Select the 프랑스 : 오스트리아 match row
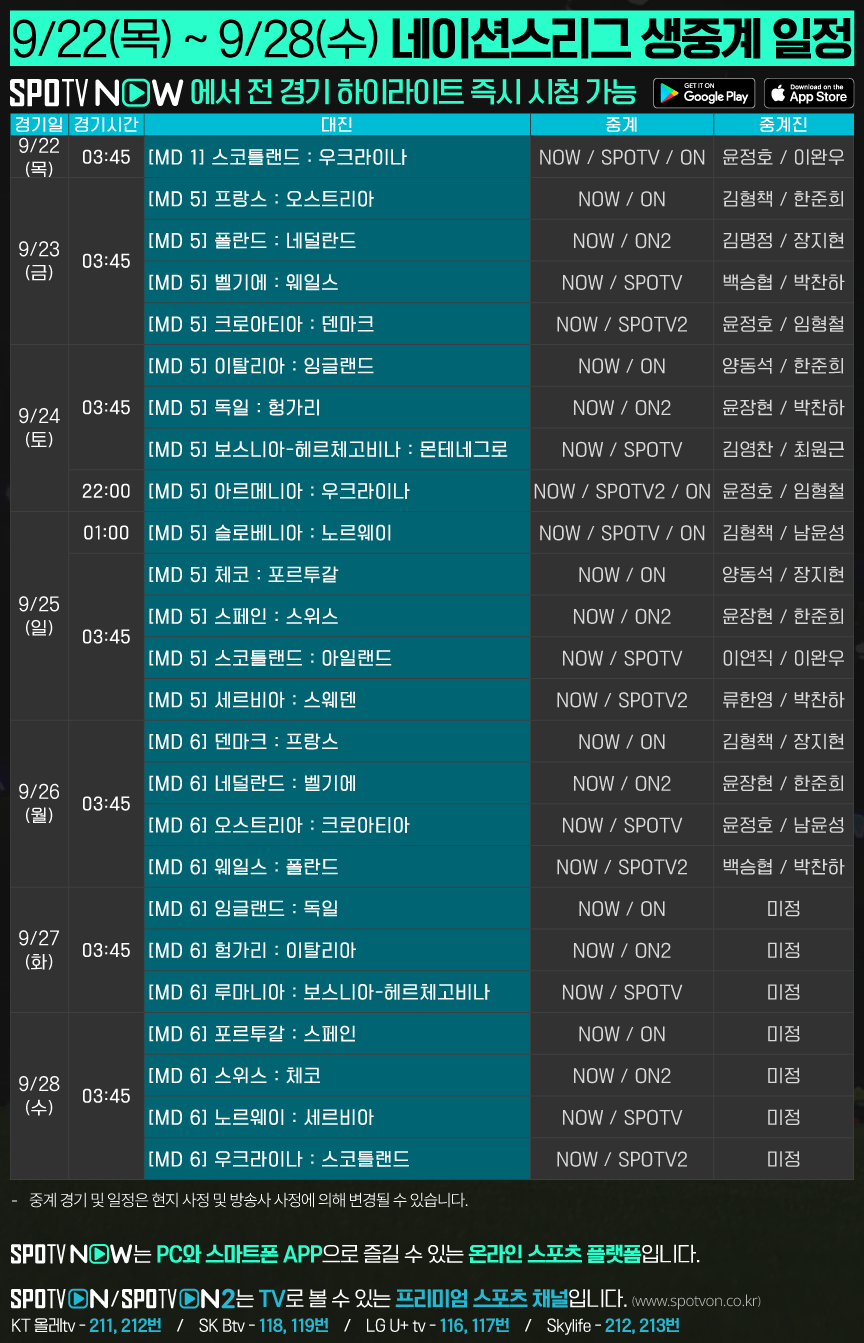The height and width of the screenshot is (1343, 864). [x=337, y=199]
